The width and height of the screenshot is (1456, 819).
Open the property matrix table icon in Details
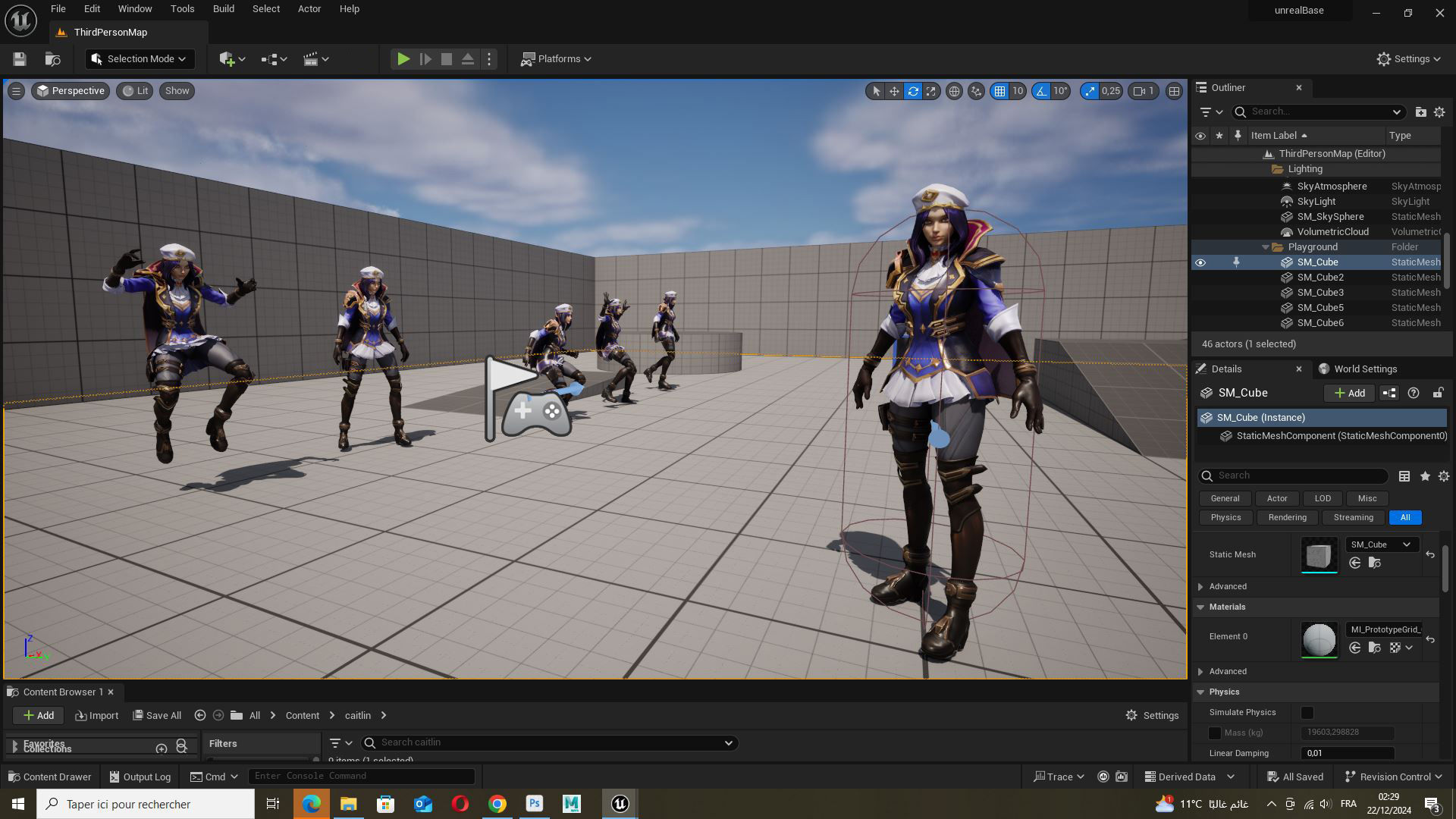[1404, 476]
